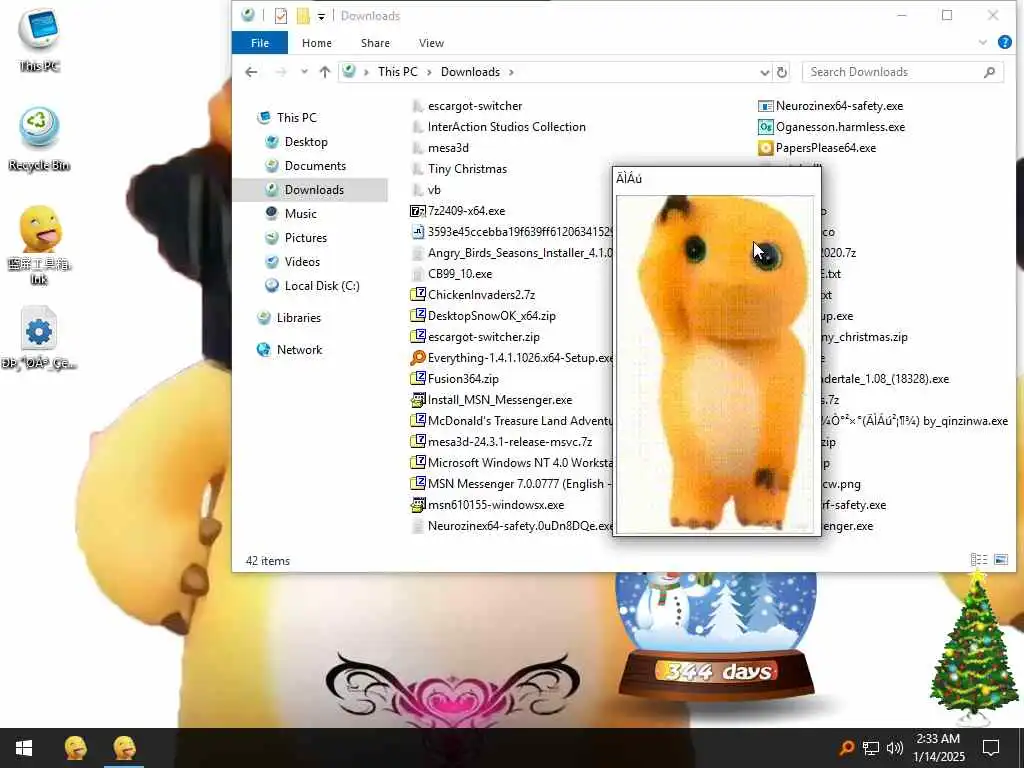This screenshot has width=1024, height=768.
Task: Select Downloads in navigation pane
Action: coord(310,190)
